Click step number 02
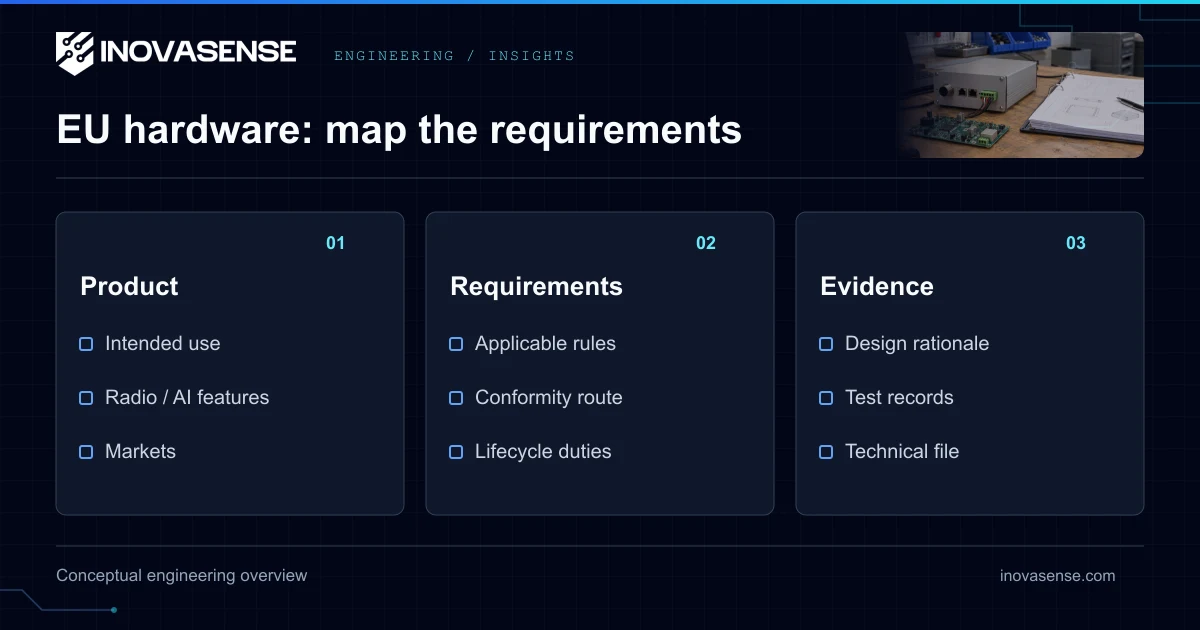This screenshot has width=1200, height=630. click(x=706, y=243)
